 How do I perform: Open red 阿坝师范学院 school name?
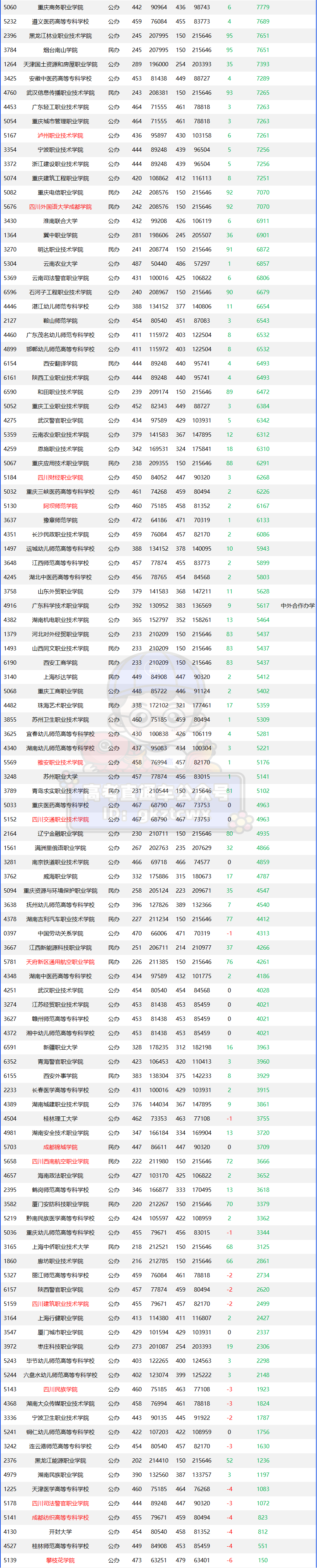click(60, 506)
